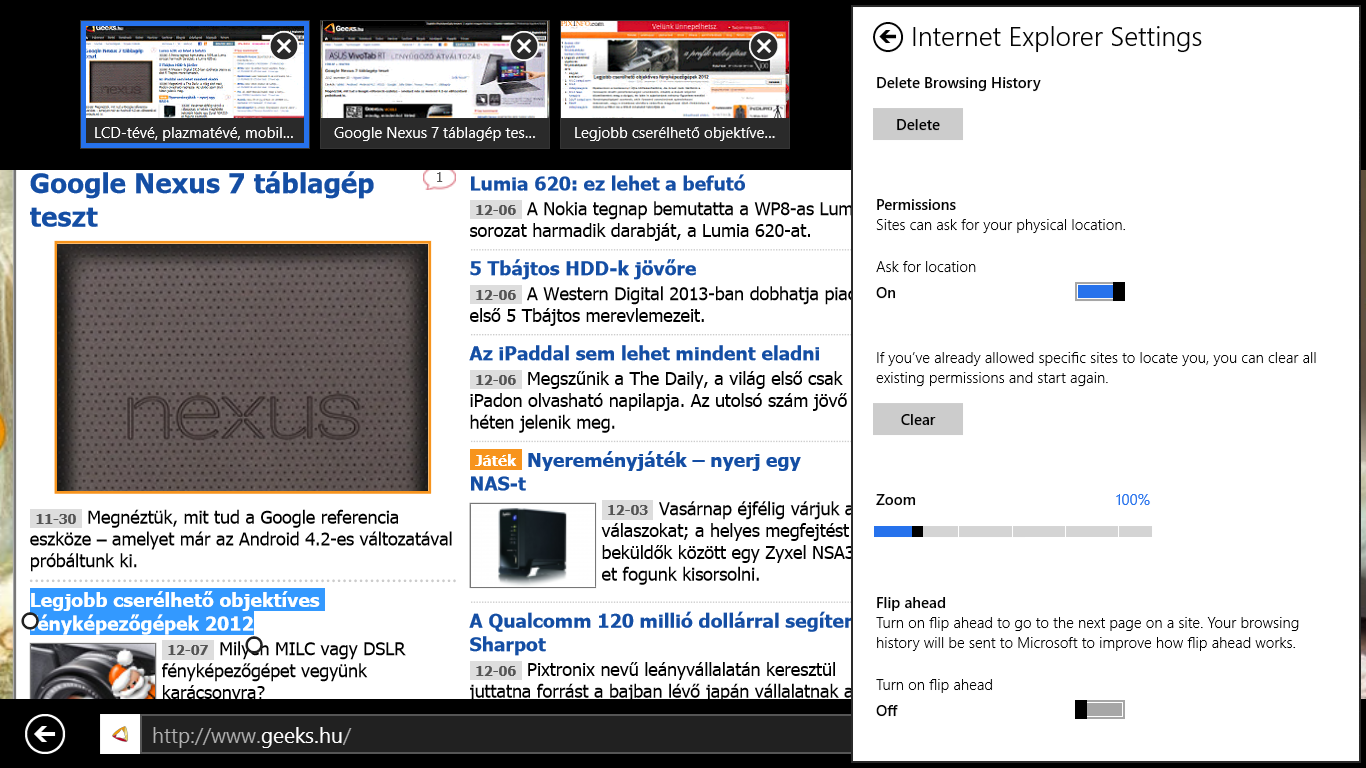1366x768 pixels.
Task: Click the orange Játék category badge
Action: pos(495,461)
